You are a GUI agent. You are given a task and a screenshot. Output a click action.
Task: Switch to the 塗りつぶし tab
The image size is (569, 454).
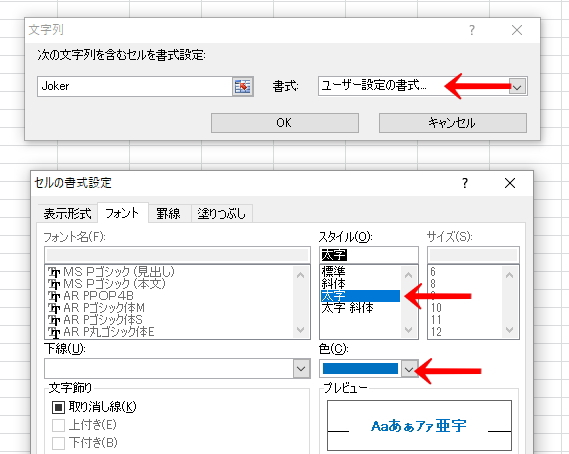[222, 213]
